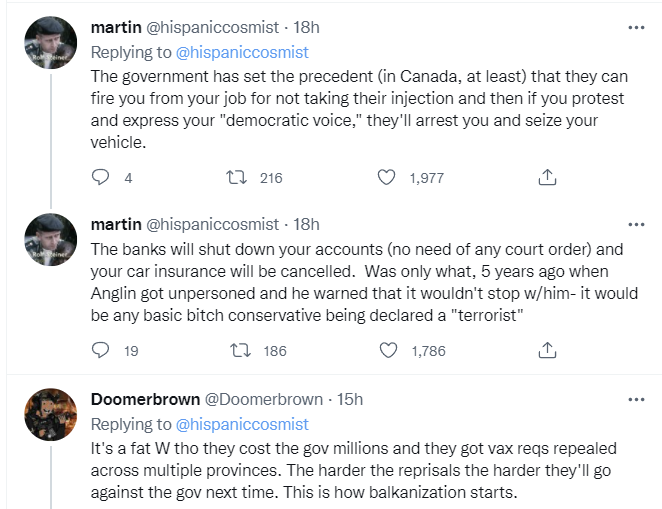Like the tweet with 1,977 likes

click(x=387, y=178)
